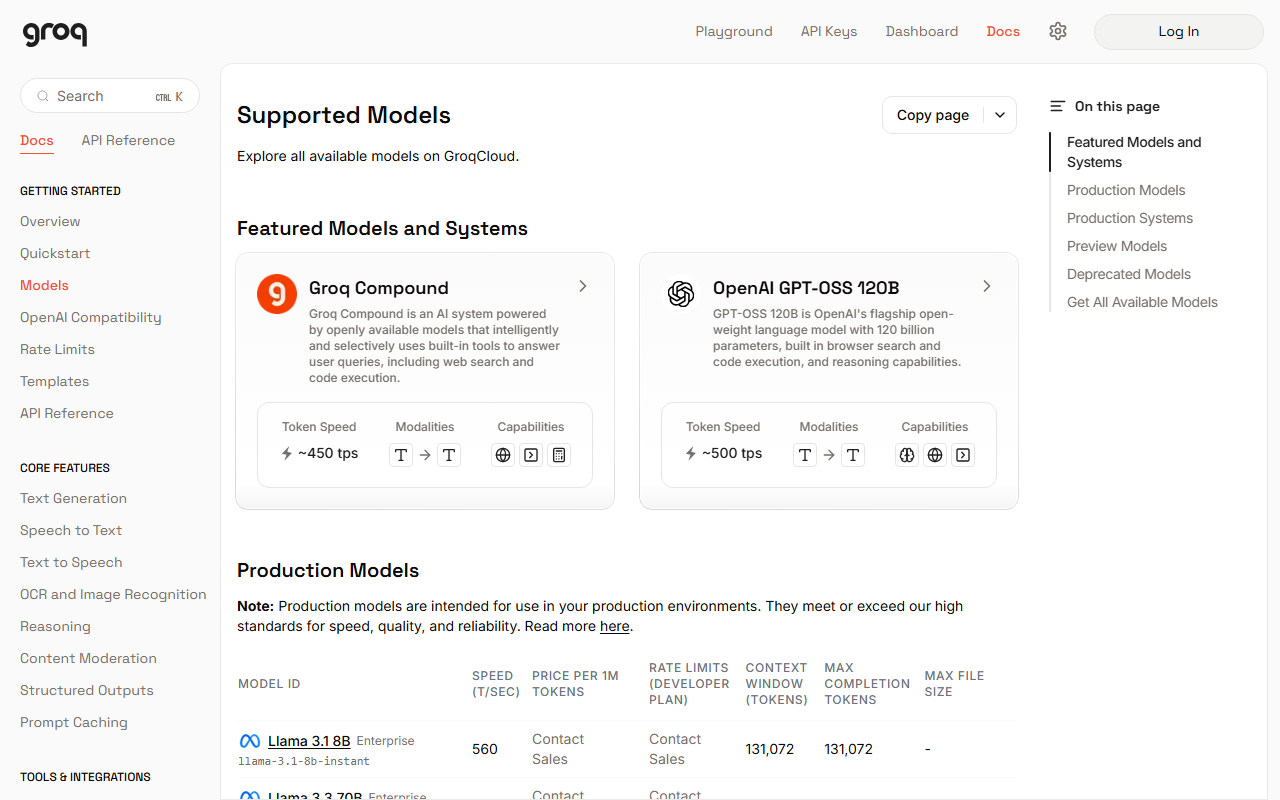Click the Copy page button
1280x800 pixels.
(x=933, y=115)
